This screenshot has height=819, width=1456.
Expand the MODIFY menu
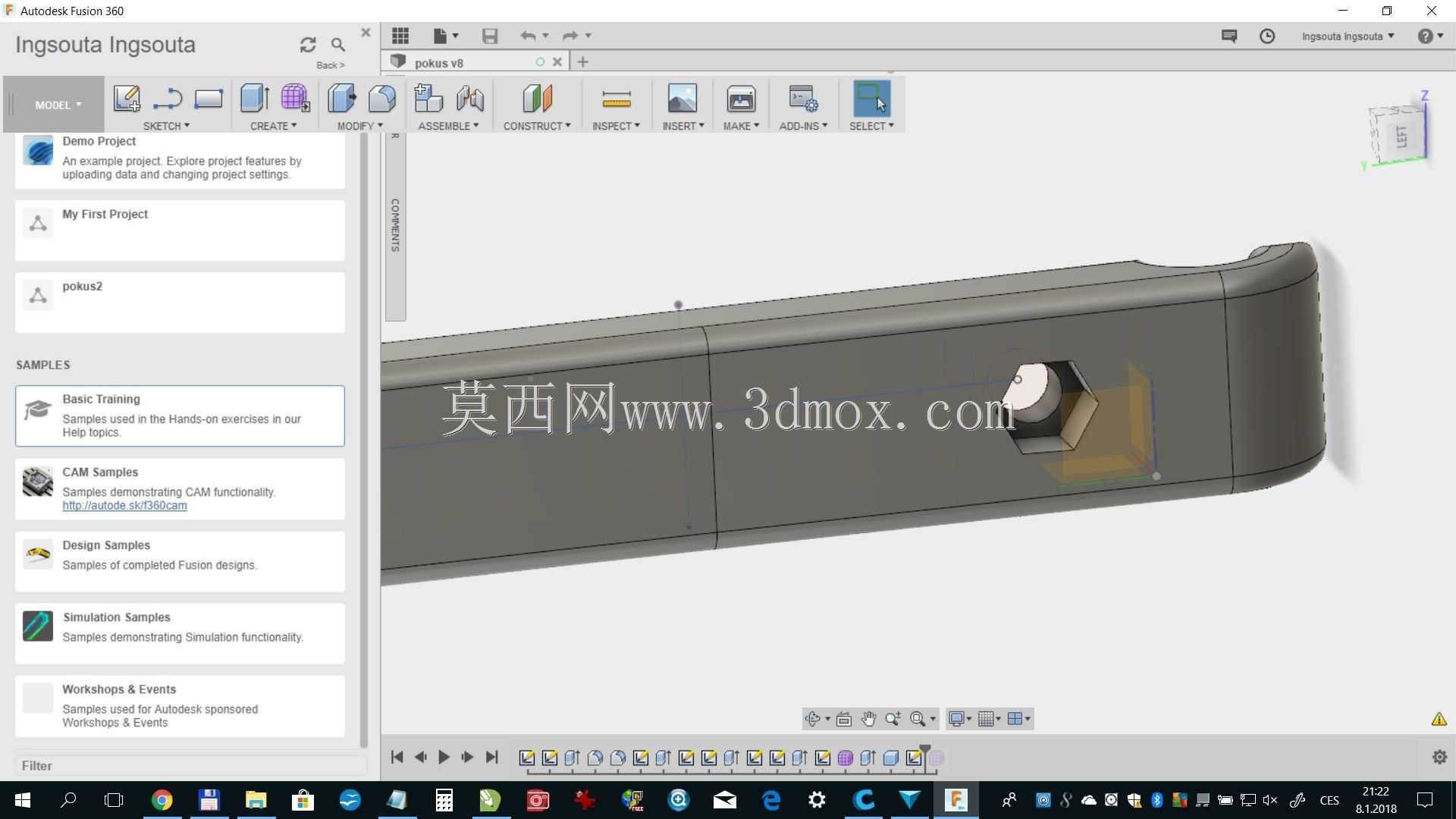tap(360, 126)
